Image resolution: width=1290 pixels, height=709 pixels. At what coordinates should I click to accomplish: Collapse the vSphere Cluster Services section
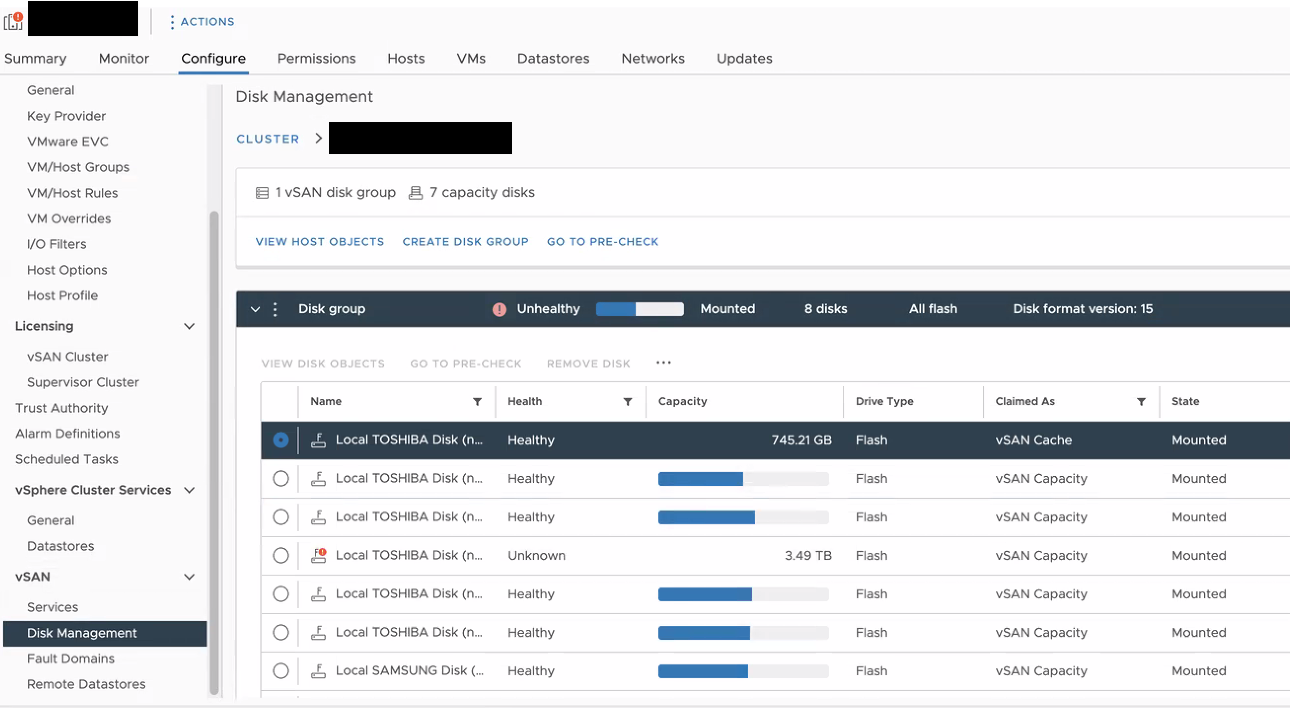tap(189, 490)
